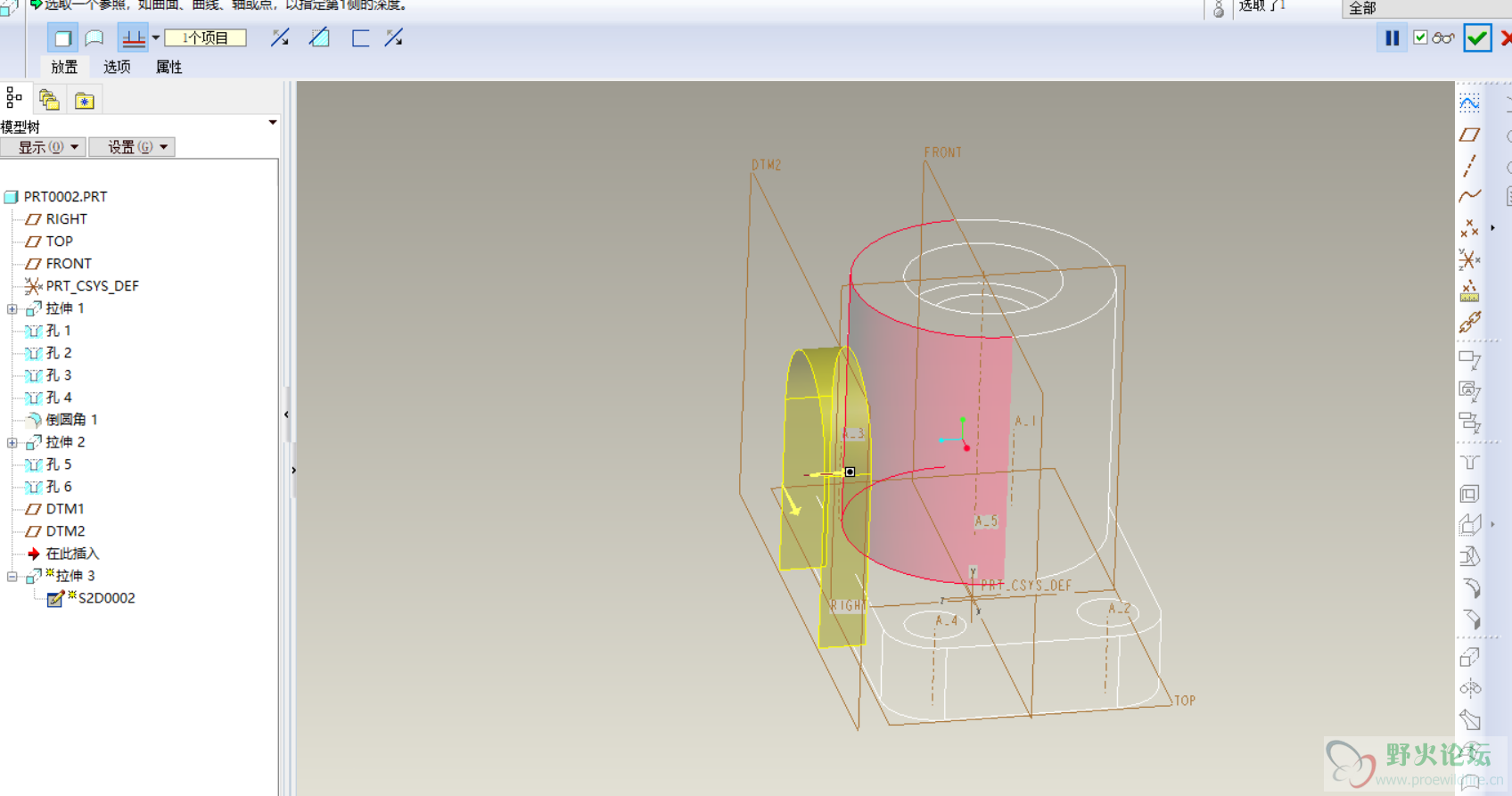Select the extrude as solid icon
Viewport: 1512px width, 796px height.
click(x=62, y=38)
